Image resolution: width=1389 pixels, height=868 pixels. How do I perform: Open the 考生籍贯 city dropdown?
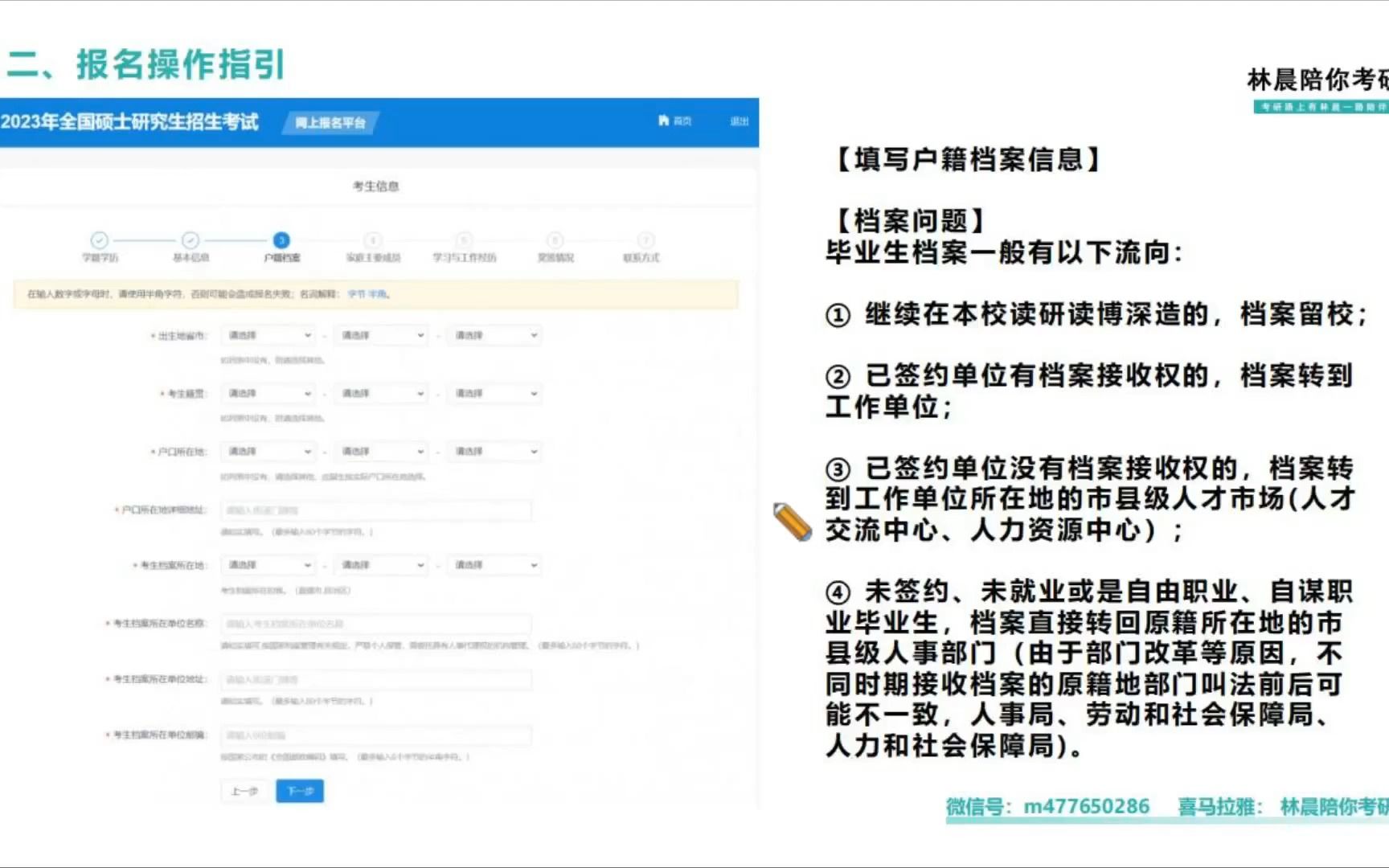tap(381, 393)
